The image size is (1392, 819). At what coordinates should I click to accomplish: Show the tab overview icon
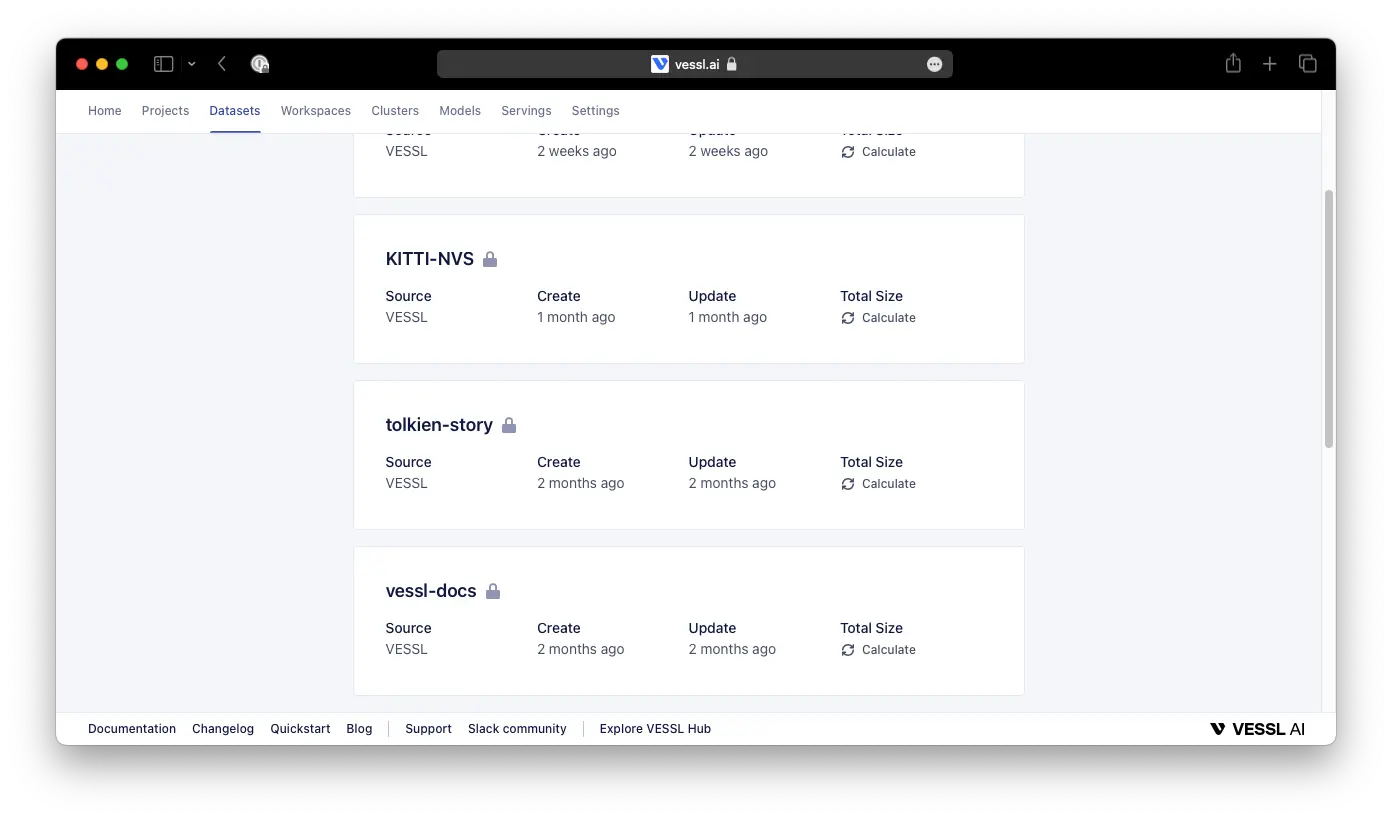[1307, 64]
